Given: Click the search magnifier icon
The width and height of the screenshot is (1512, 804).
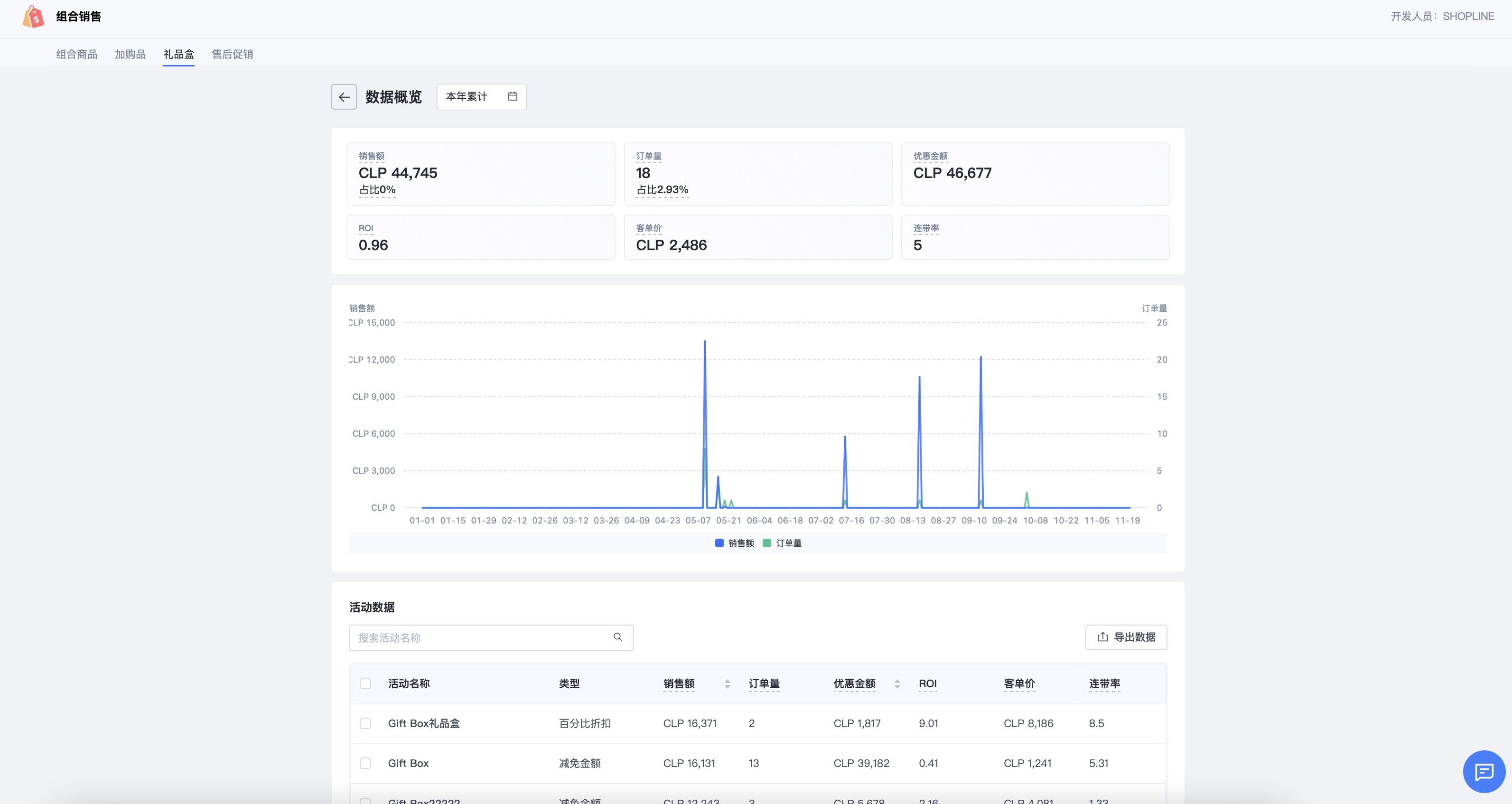Looking at the screenshot, I should [x=617, y=637].
